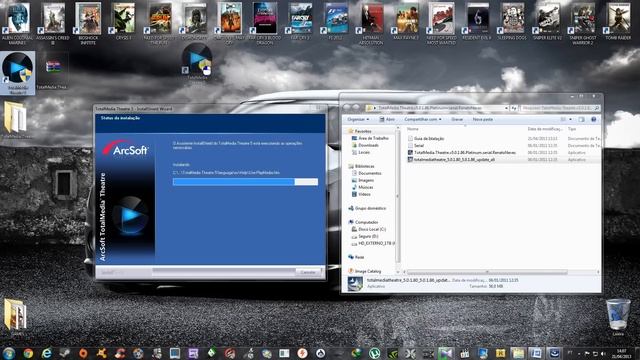The width and height of the screenshot is (640, 360).
Task: Open the Sleeping Dogs desktop shortcut
Action: (512, 21)
